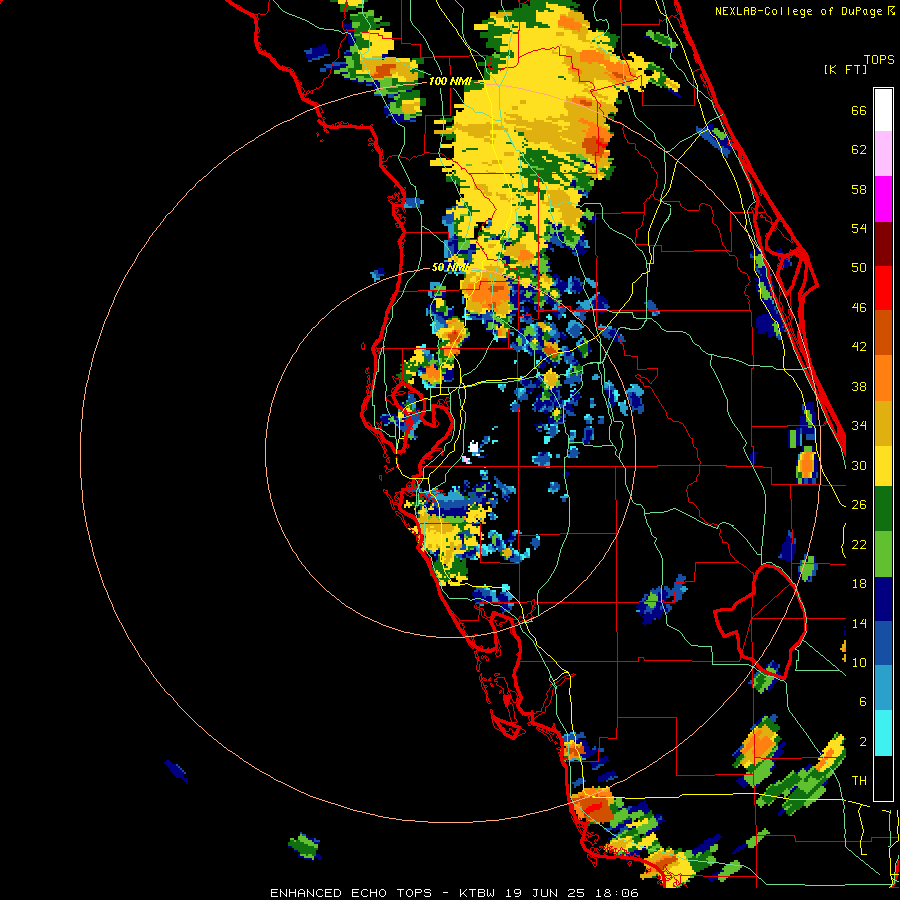
Task: Select the 2 legend value
Action: coord(862,742)
